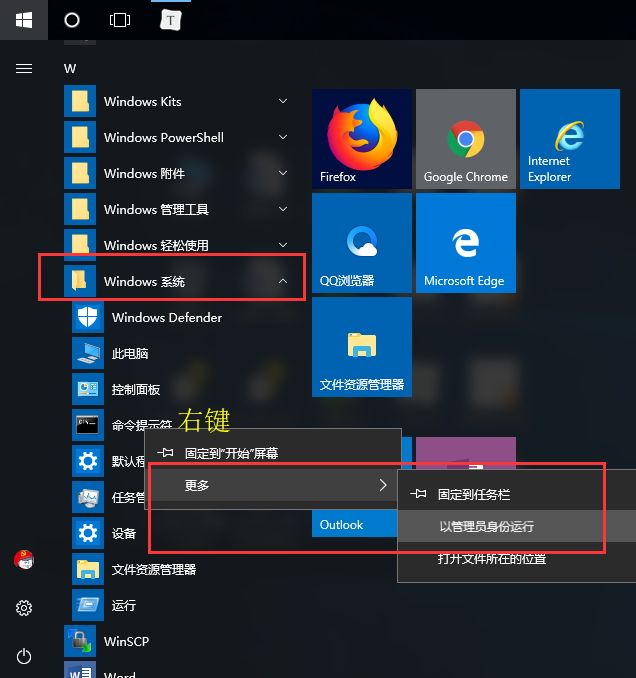This screenshot has height=678, width=636.
Task: Open the 更多 submenu arrow
Action: point(383,485)
